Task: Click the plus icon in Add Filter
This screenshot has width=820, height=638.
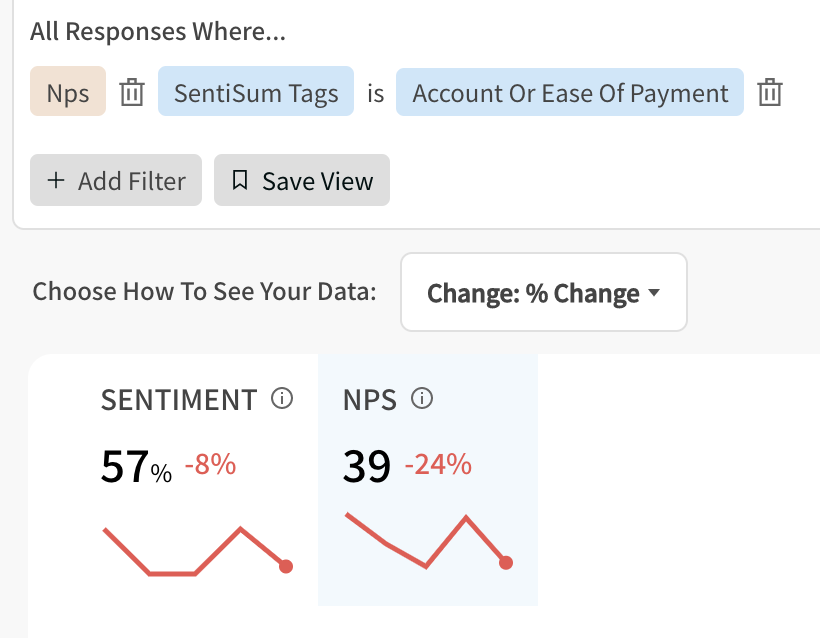Action: click(x=56, y=180)
